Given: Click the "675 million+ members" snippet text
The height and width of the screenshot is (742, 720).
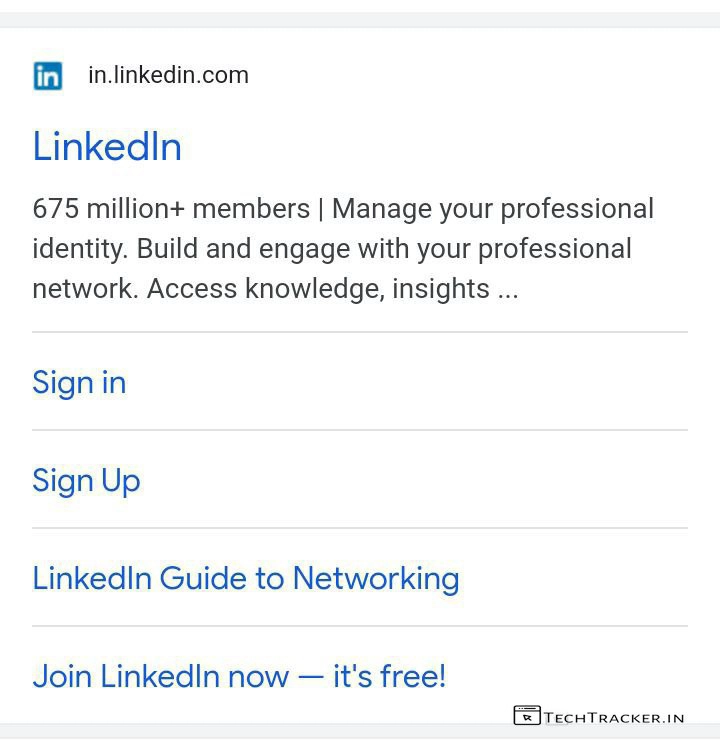Looking at the screenshot, I should [x=171, y=209].
